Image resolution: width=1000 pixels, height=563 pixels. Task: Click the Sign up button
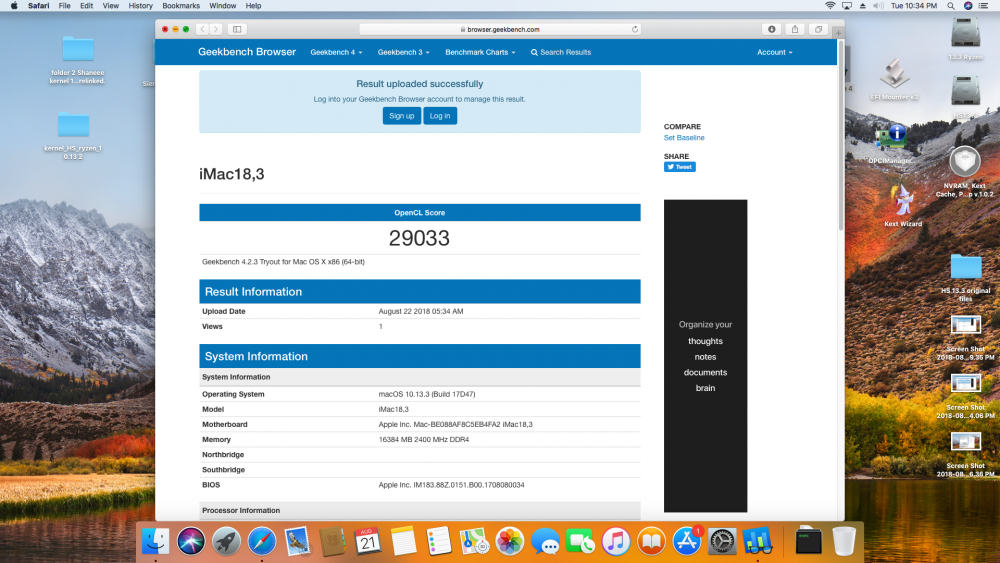(402, 116)
